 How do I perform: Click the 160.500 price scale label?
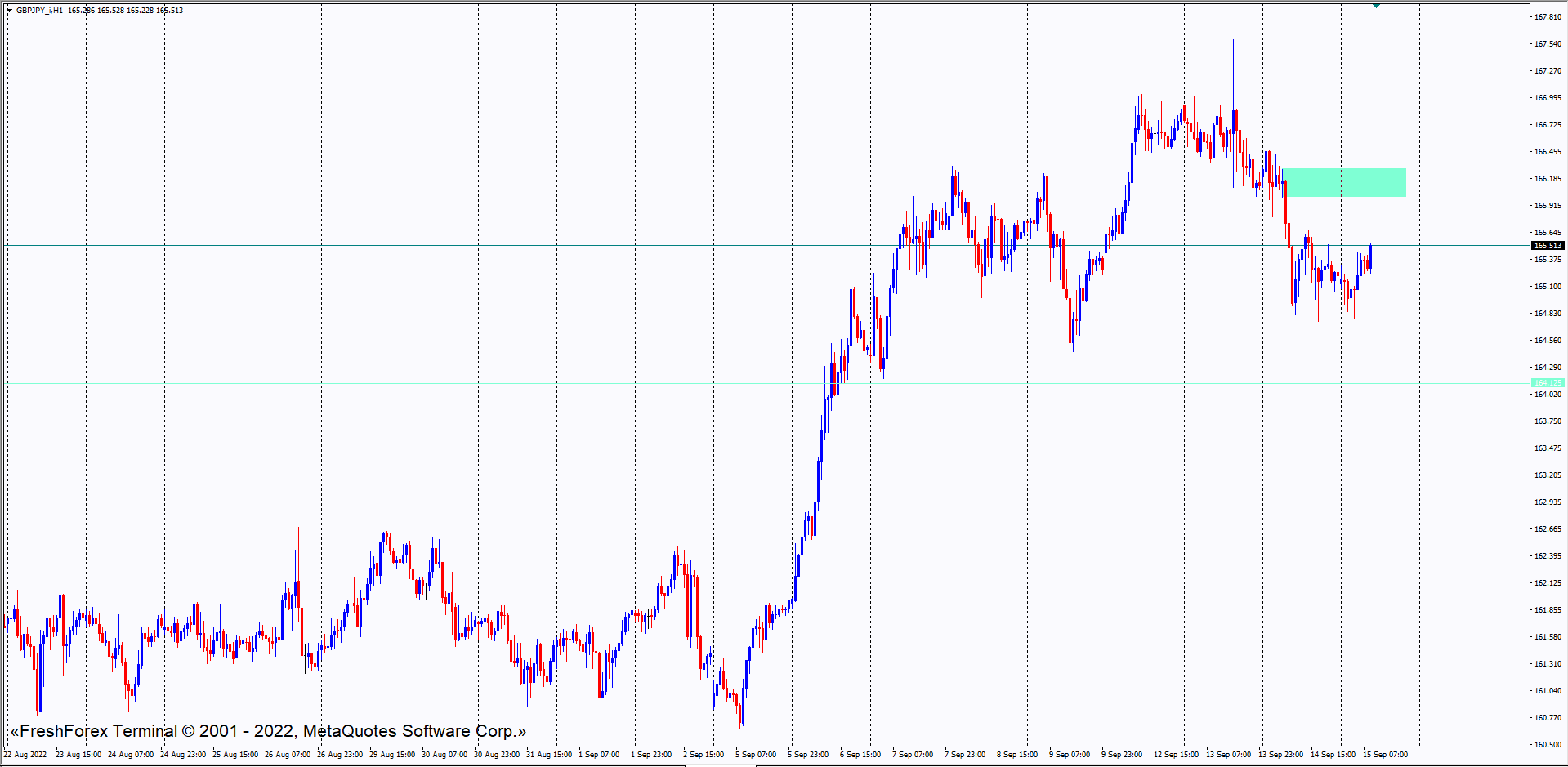pos(1548,745)
